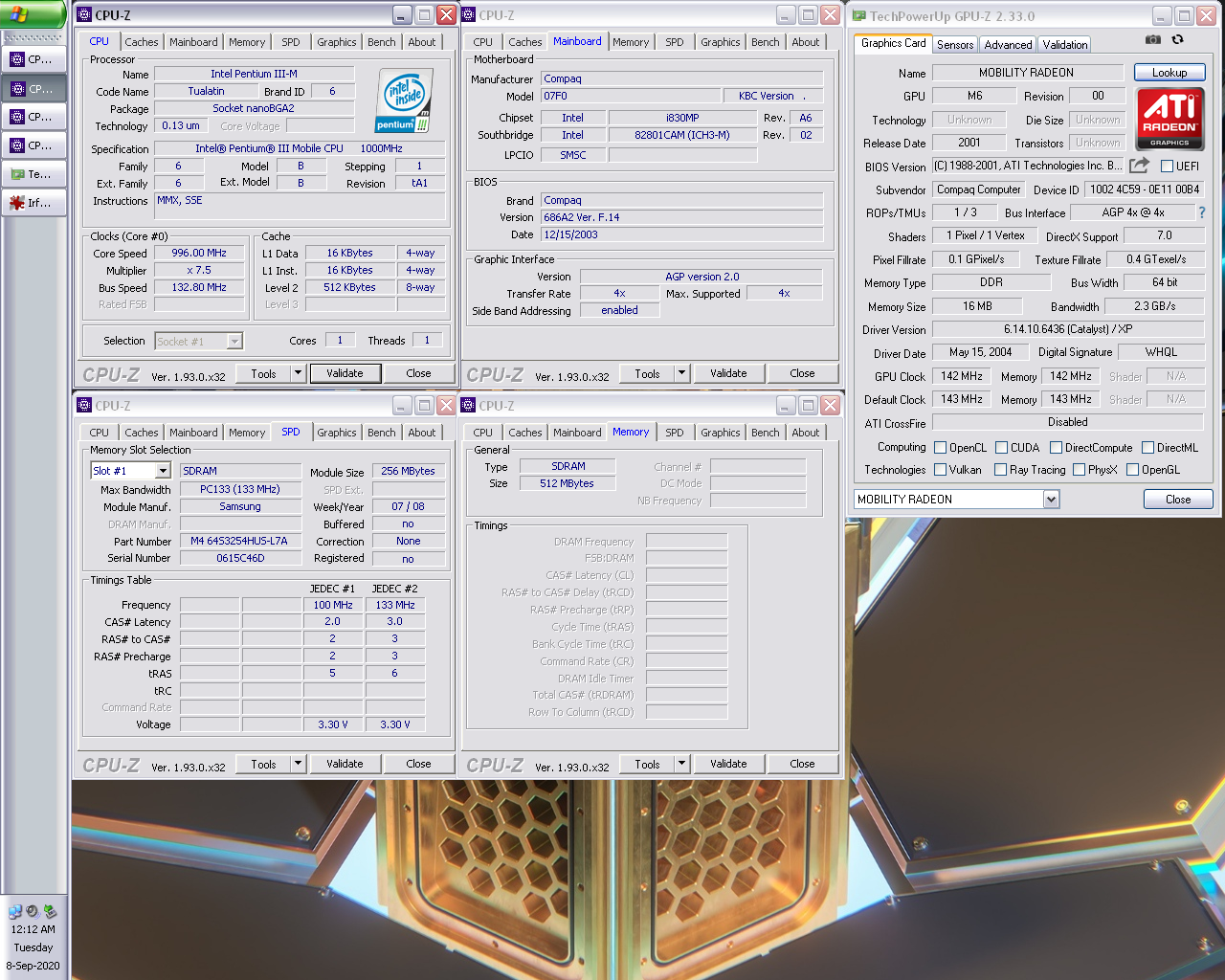Click Validate in the Mainboard tab window
Screen dimensions: 1225x980
(x=728, y=373)
